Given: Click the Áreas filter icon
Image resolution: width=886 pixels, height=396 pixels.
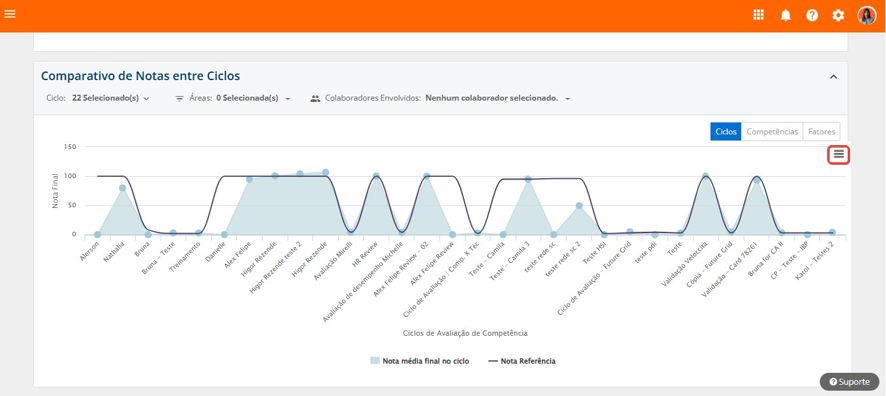Looking at the screenshot, I should click(x=180, y=98).
